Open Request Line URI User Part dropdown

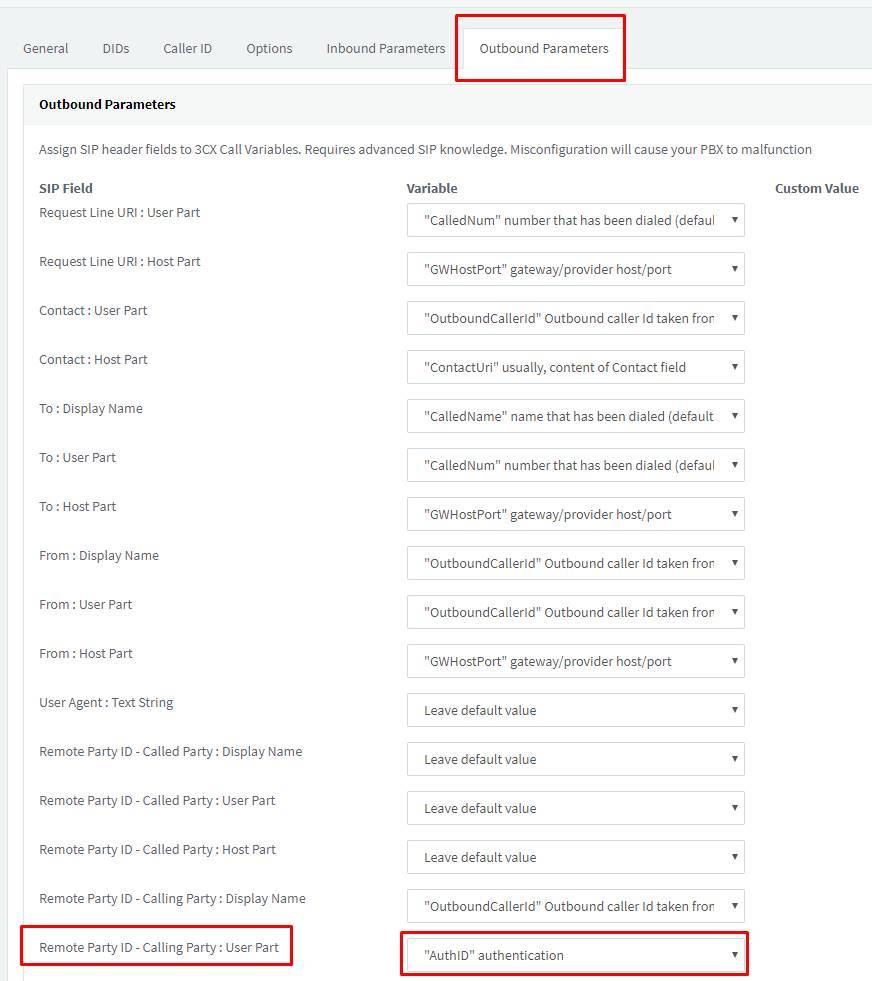pos(575,220)
